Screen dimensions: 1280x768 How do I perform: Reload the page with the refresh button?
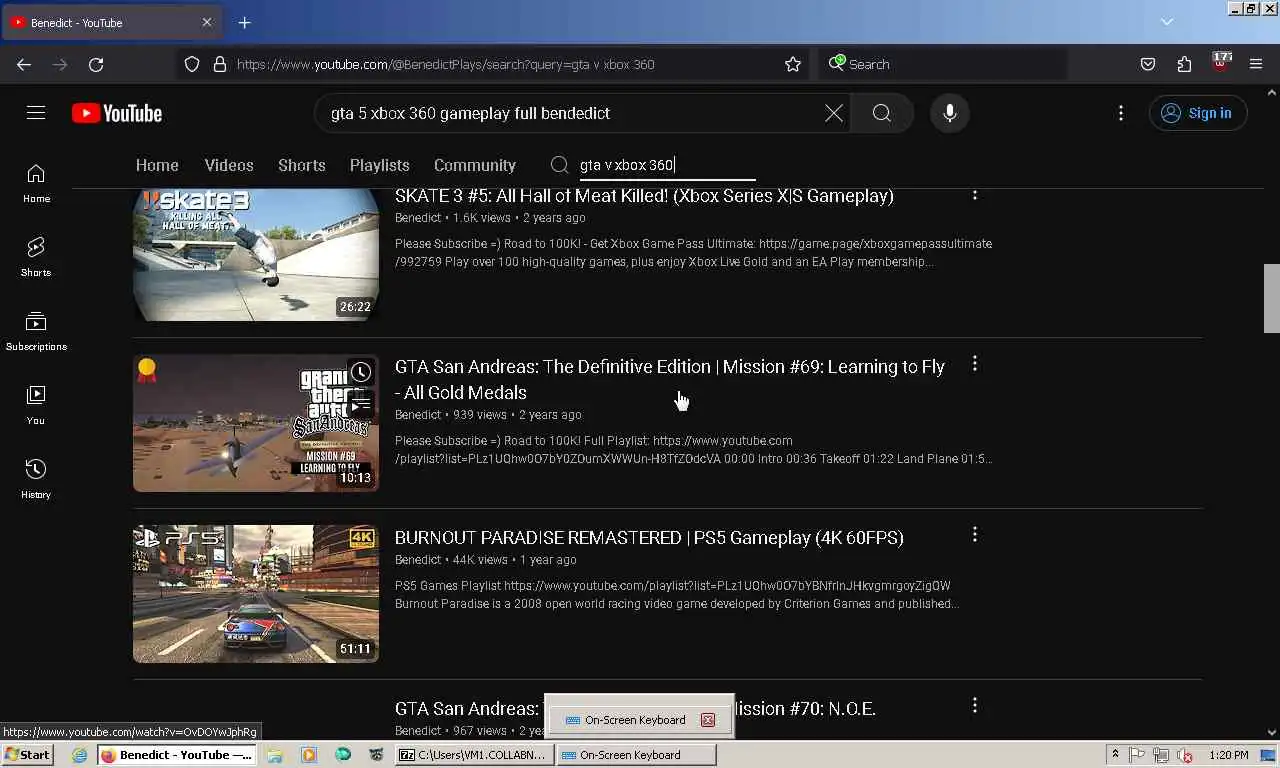point(96,64)
